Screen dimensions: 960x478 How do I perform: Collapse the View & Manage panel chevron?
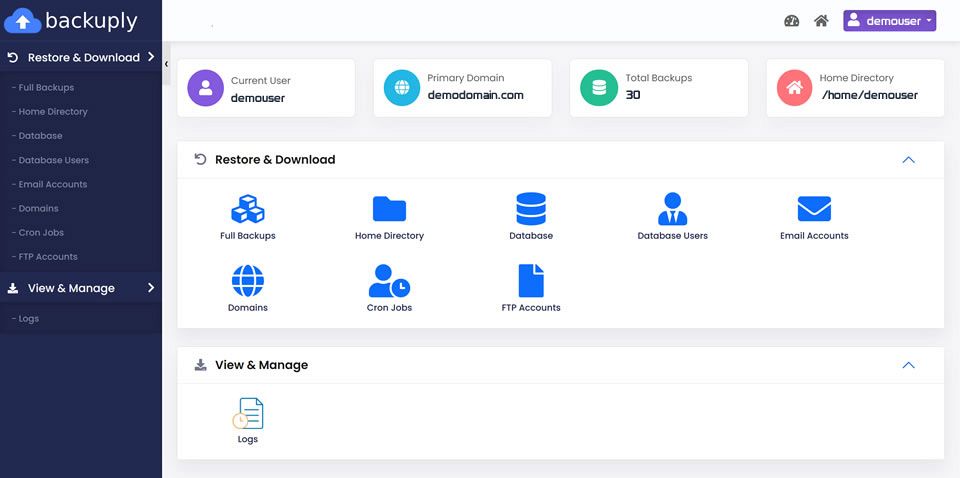pos(908,365)
